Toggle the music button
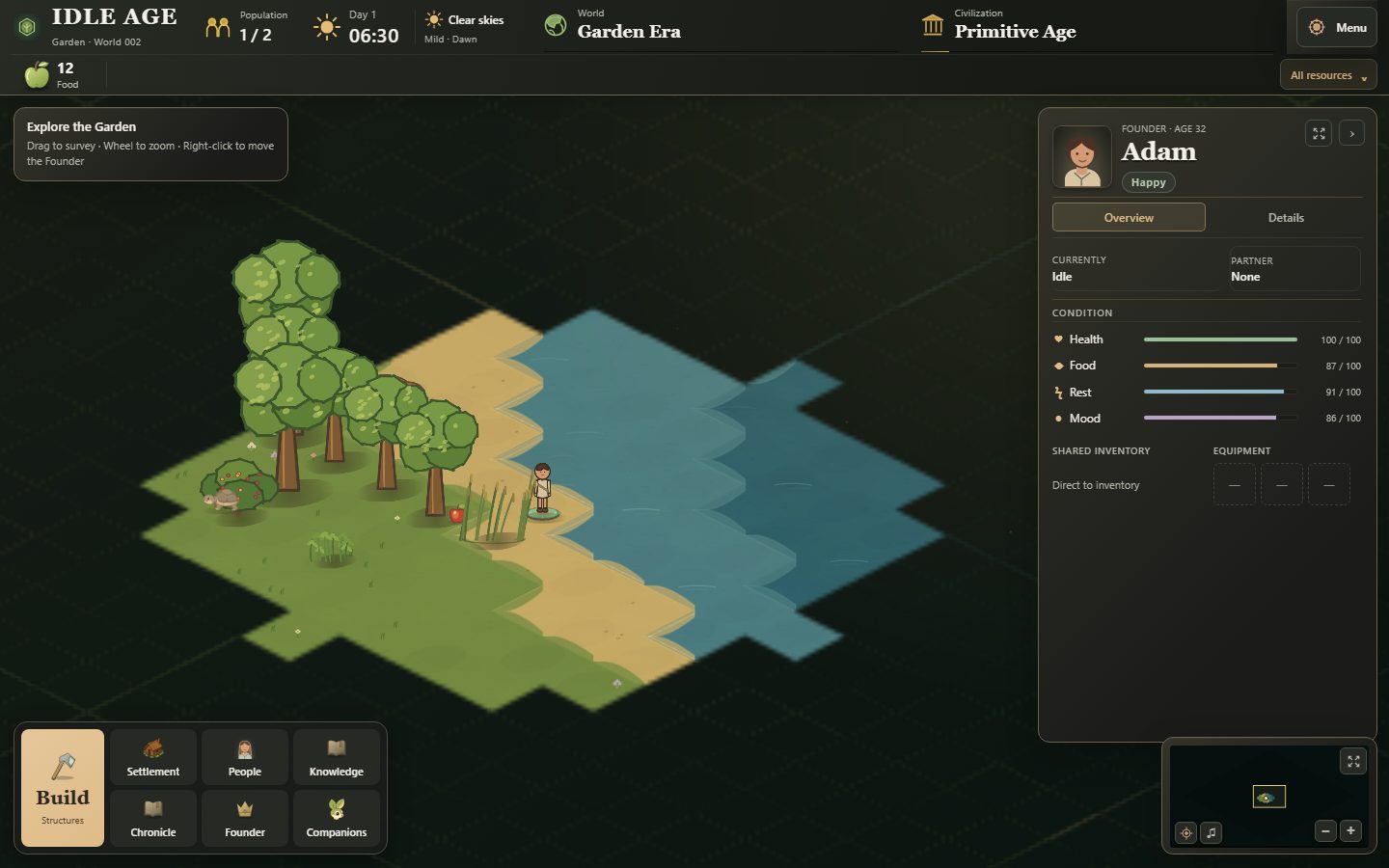 tap(1212, 832)
